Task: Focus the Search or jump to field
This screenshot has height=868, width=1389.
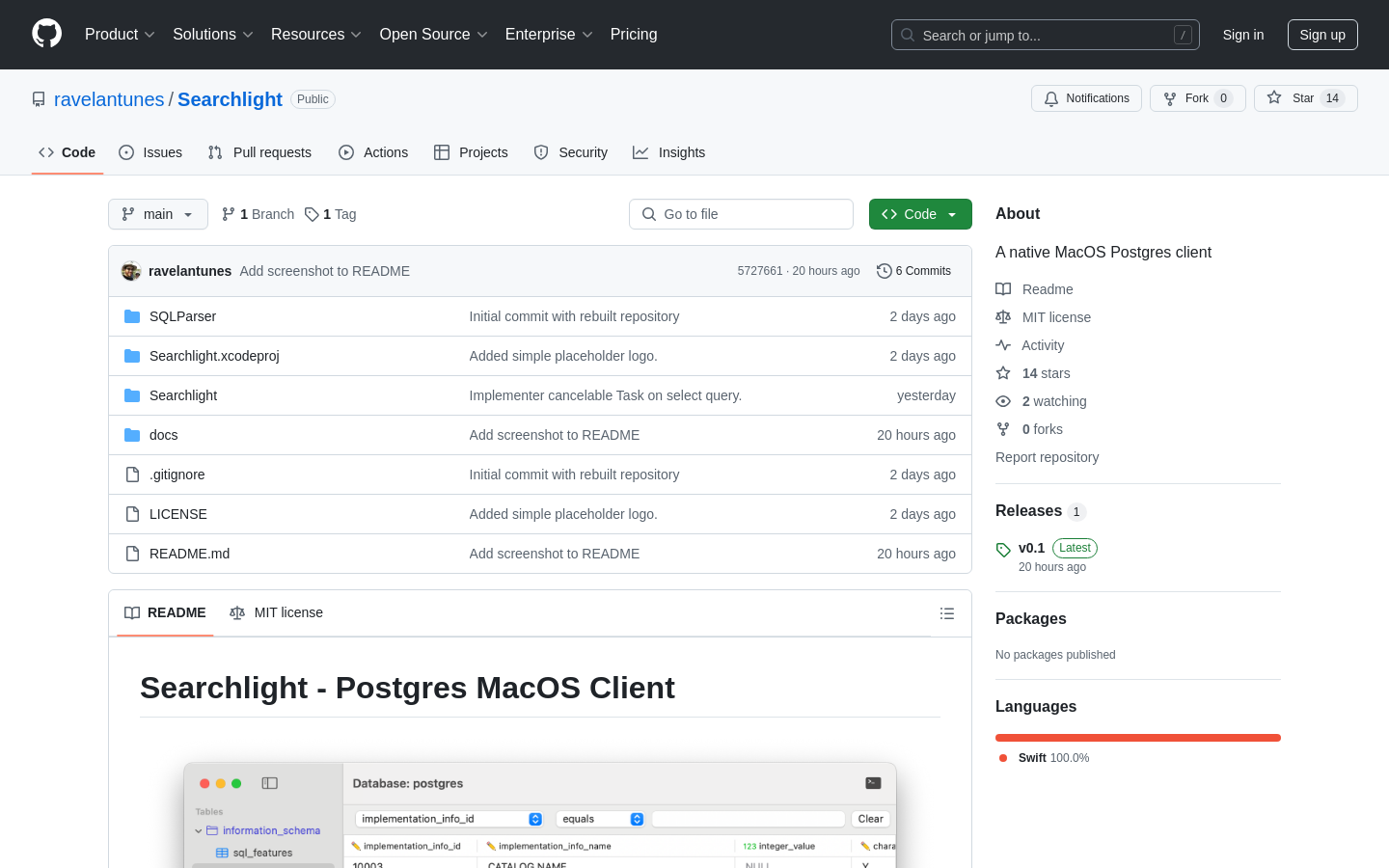Action: [1045, 35]
